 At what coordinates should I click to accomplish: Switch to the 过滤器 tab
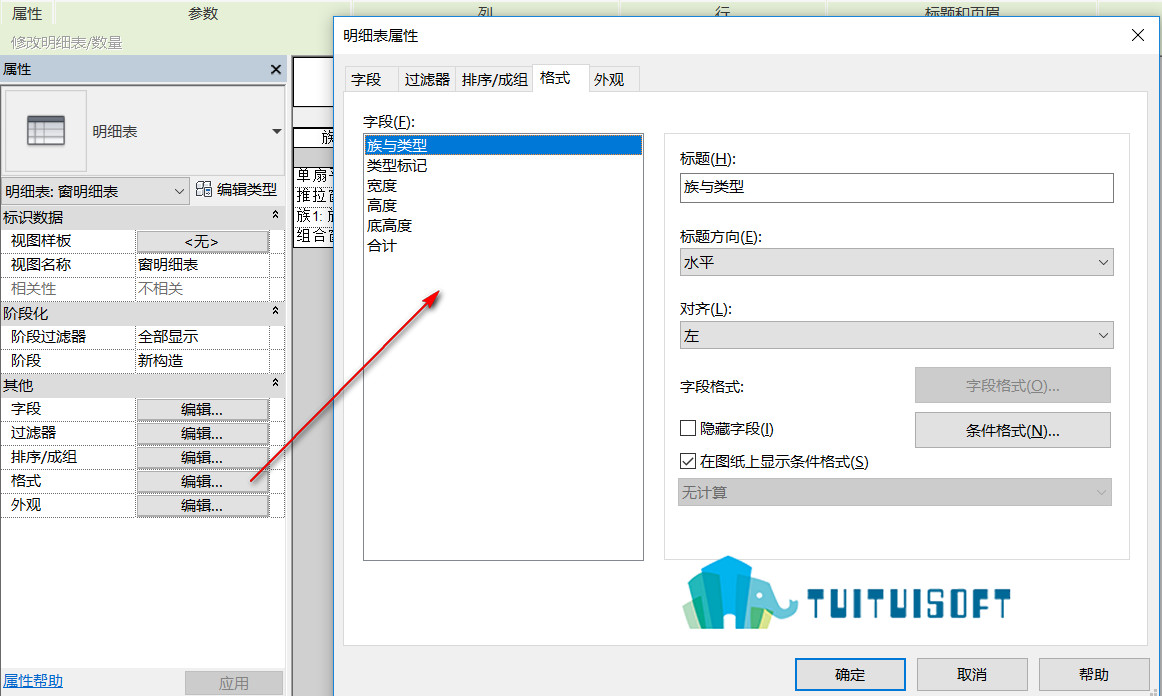[427, 79]
